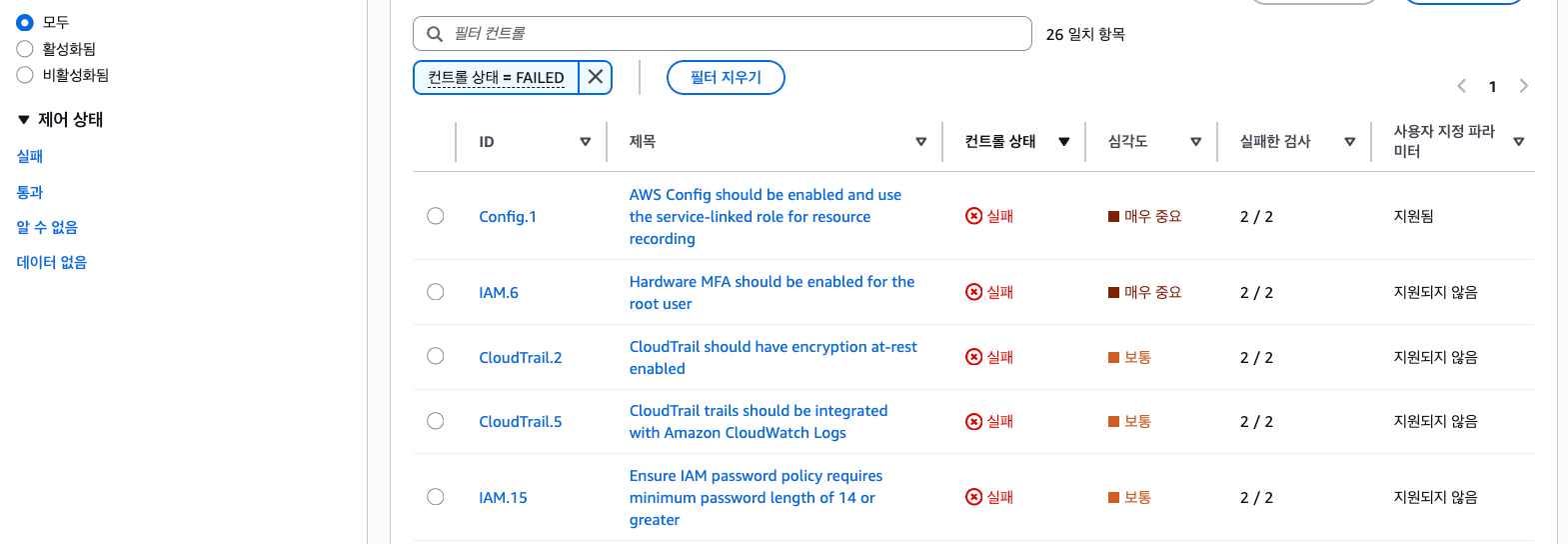Sort by 컨트롤 상태 column dropdown
Viewport: 1568px width, 544px height.
(x=1064, y=142)
